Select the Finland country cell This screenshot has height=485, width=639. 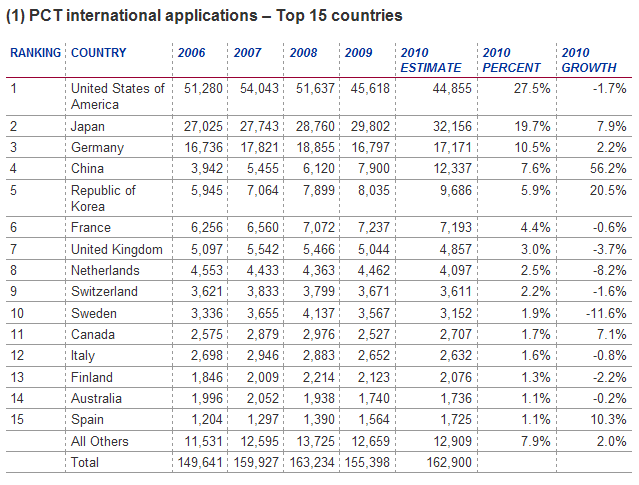click(92, 377)
